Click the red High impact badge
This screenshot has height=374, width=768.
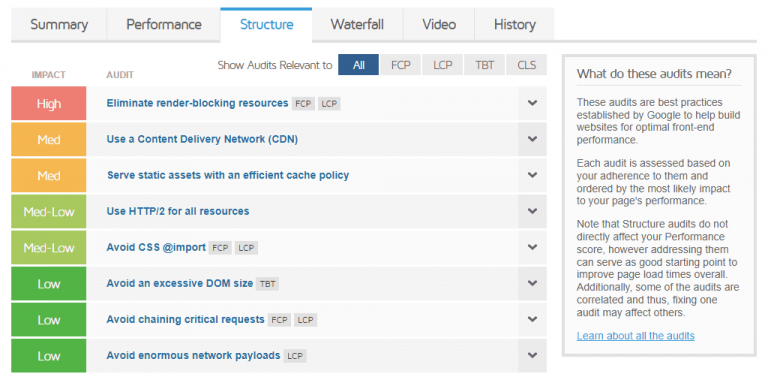tap(48, 103)
